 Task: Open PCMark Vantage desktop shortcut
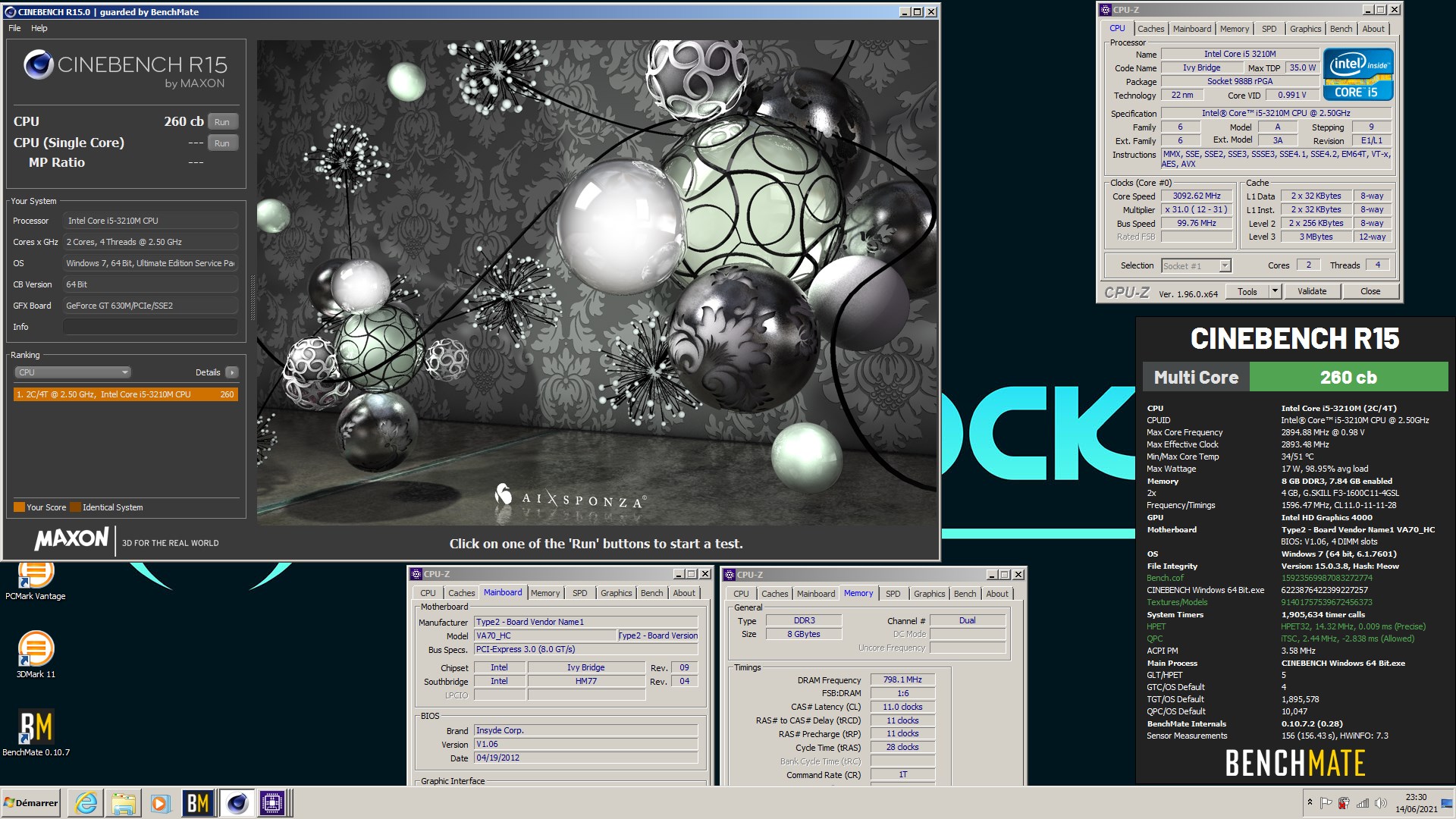point(35,580)
